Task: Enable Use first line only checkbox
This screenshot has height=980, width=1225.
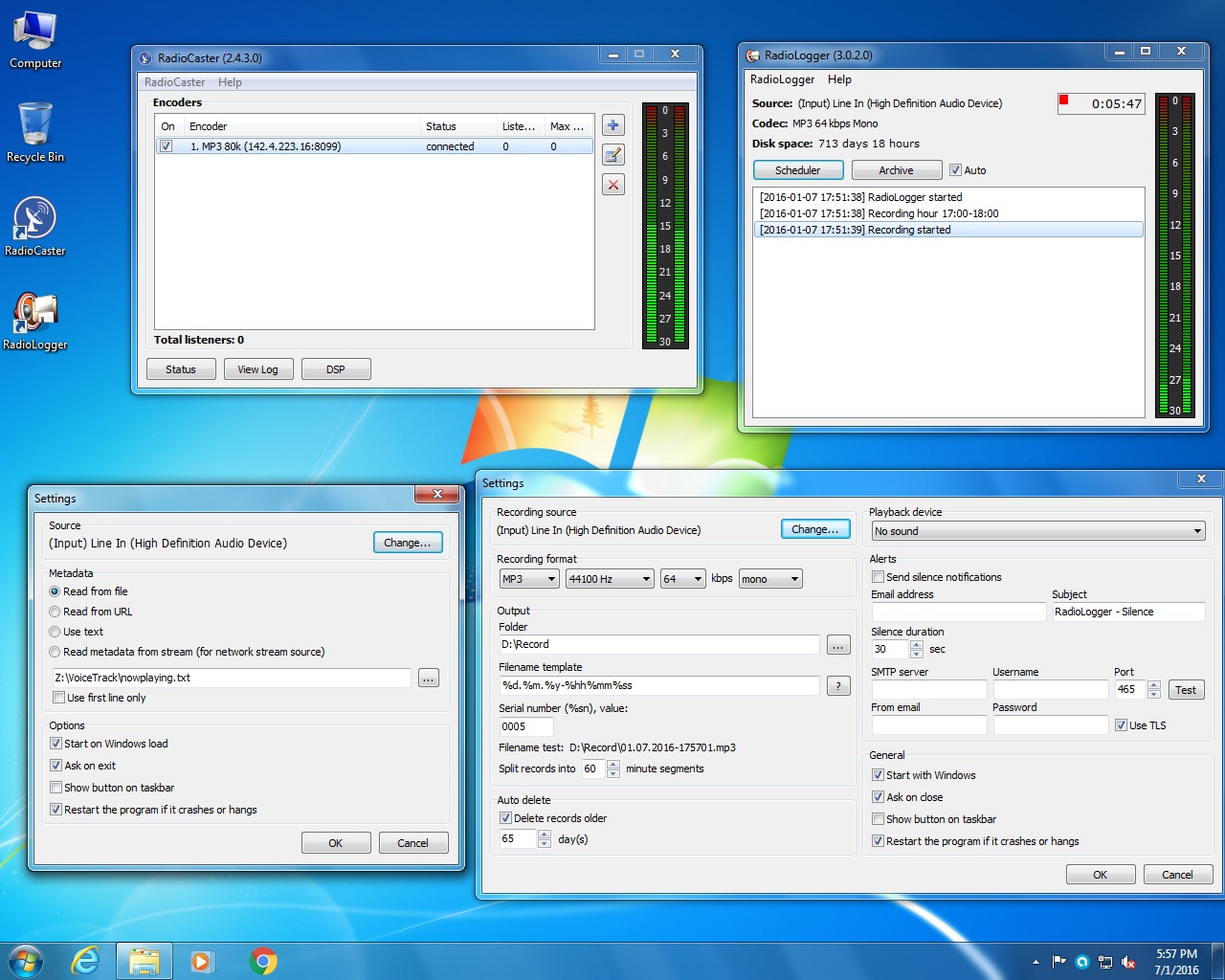Action: coord(59,698)
